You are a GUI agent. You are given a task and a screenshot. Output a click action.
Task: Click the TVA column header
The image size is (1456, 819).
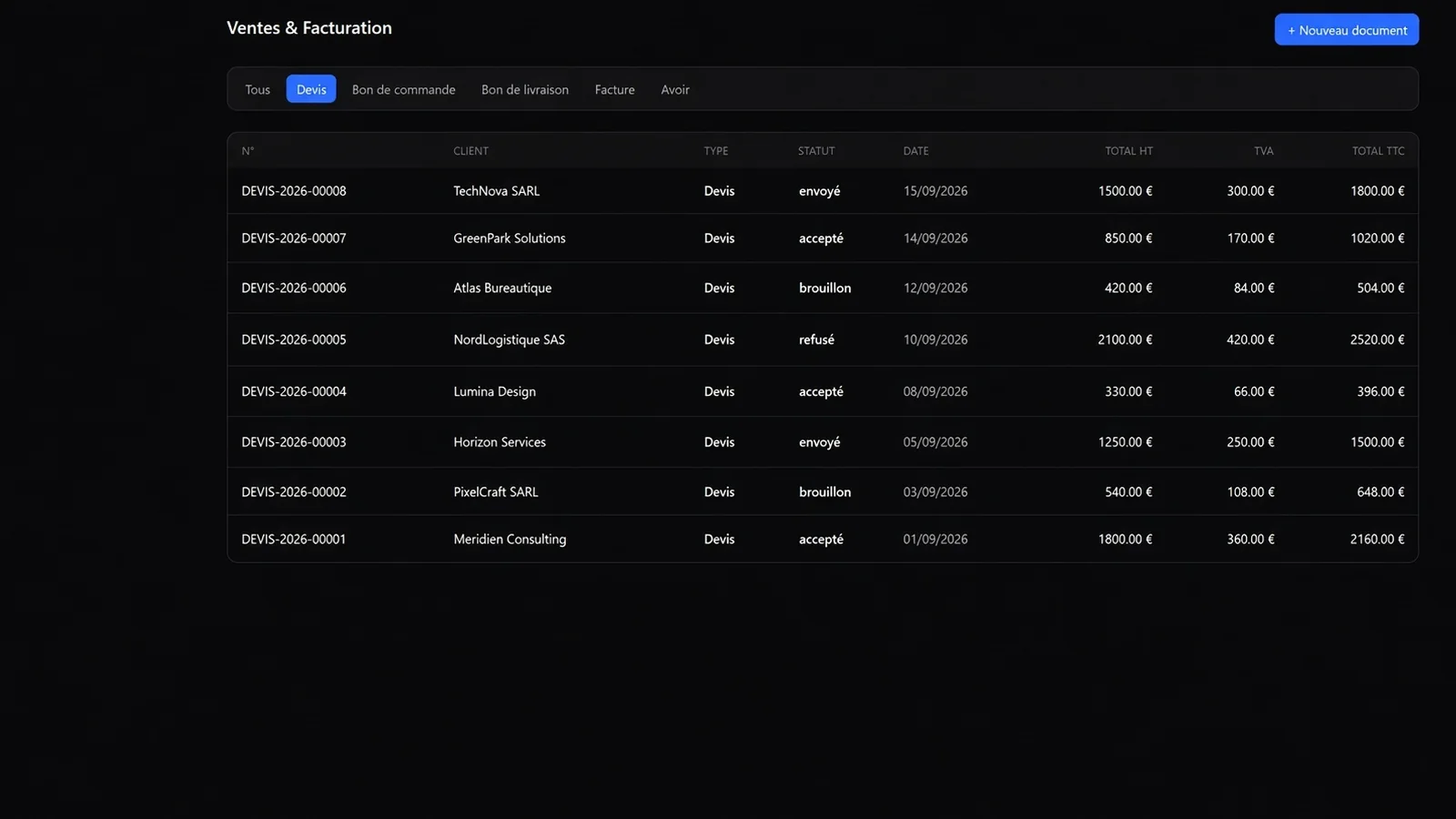[1264, 151]
